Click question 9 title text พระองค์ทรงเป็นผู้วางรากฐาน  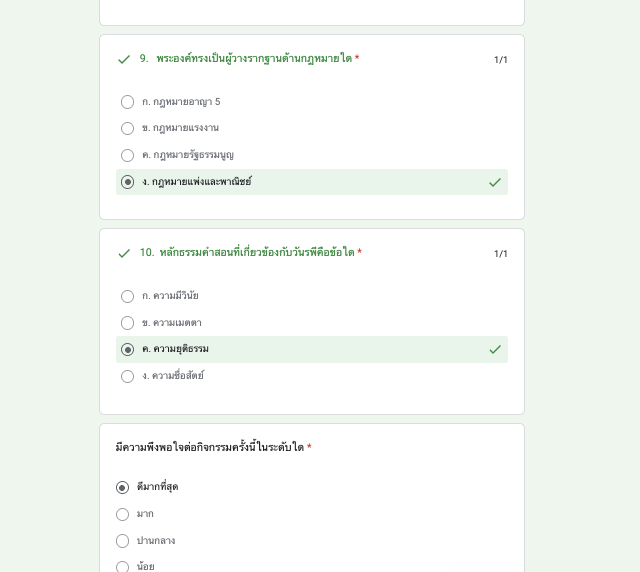[x=254, y=59]
